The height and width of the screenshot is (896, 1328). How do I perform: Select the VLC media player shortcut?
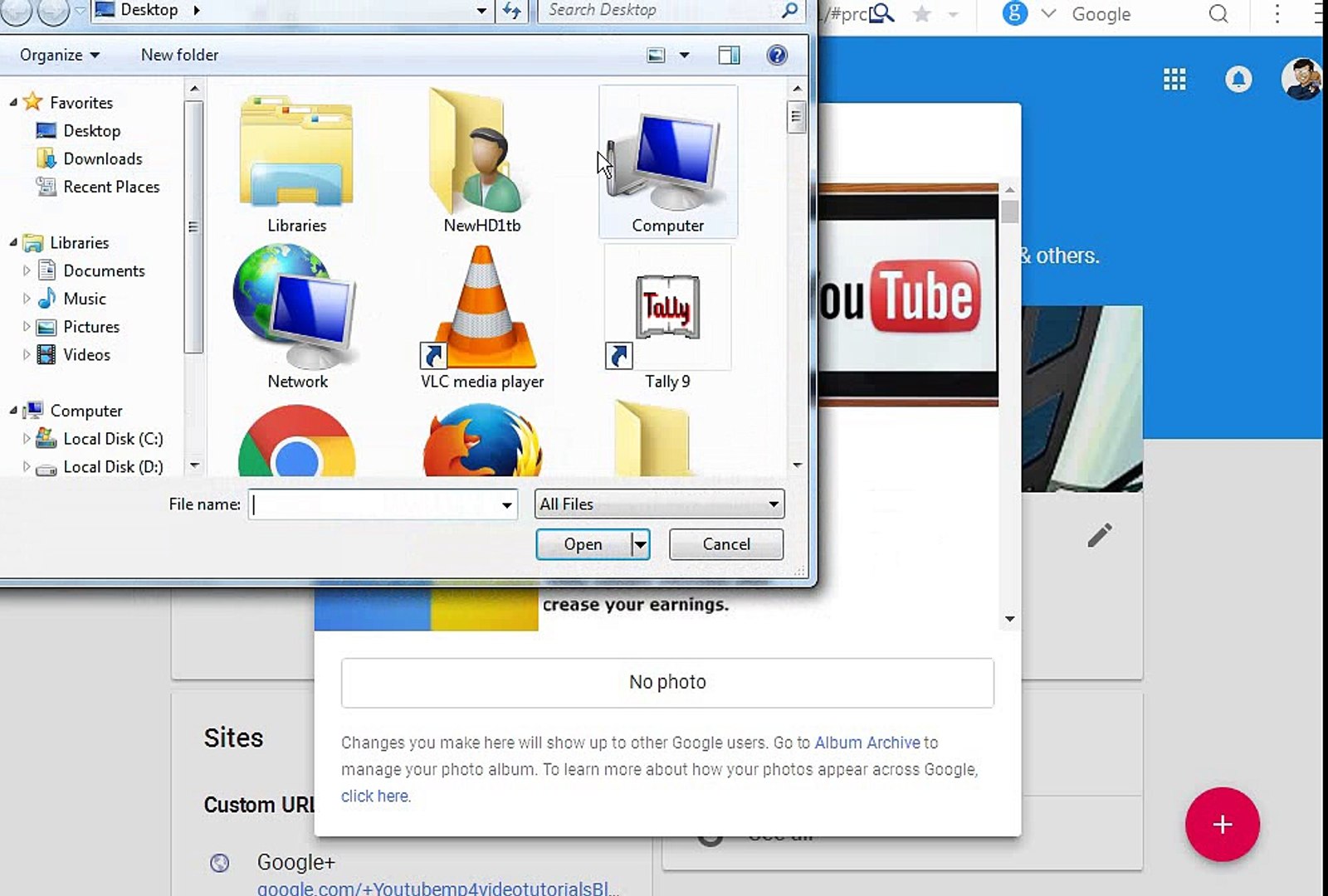(481, 307)
